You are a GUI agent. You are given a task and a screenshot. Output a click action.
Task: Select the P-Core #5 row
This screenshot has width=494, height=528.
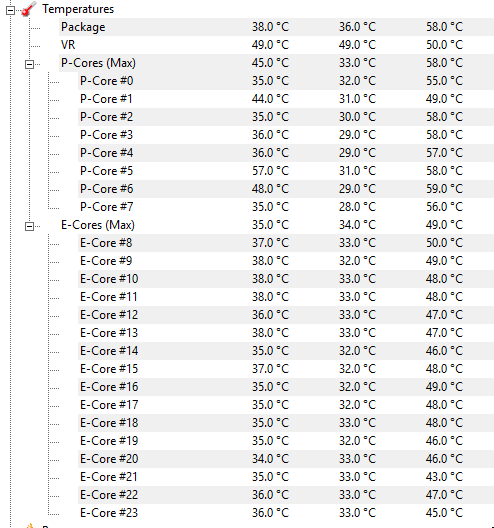coord(286,171)
